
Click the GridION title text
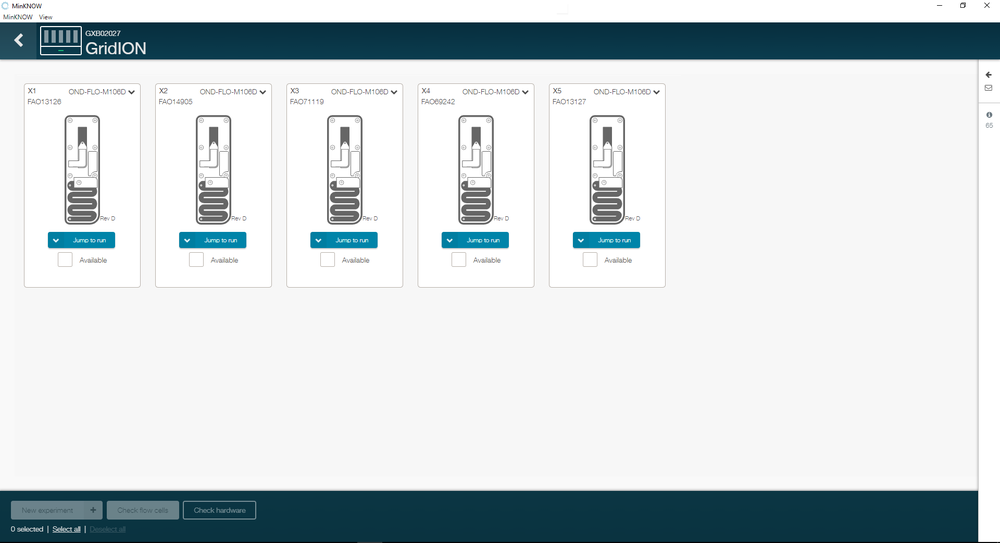[x=115, y=48]
